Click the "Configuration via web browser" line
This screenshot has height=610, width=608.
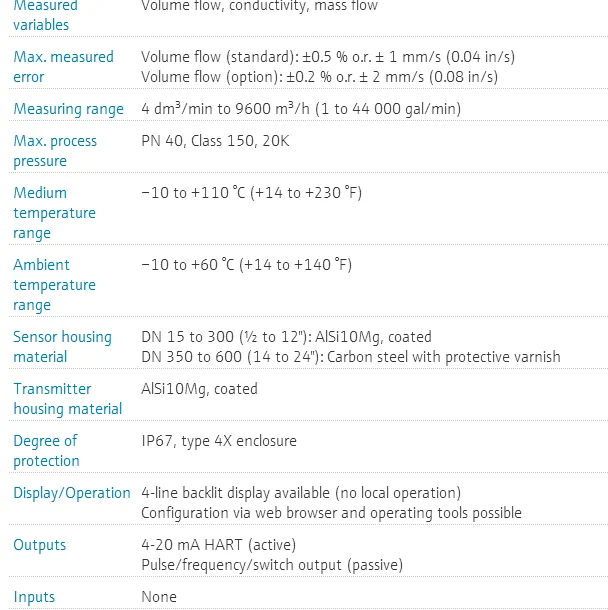coord(331,513)
